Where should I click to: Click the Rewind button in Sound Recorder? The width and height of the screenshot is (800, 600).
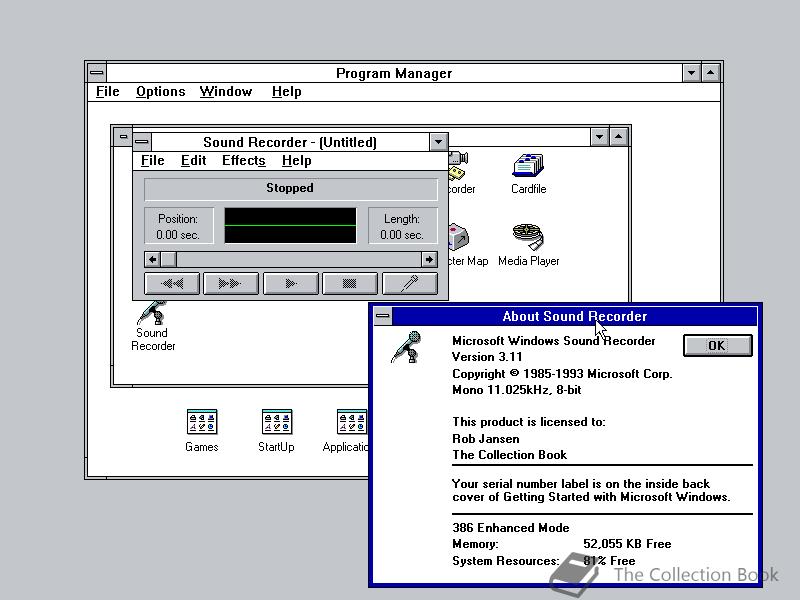click(172, 283)
